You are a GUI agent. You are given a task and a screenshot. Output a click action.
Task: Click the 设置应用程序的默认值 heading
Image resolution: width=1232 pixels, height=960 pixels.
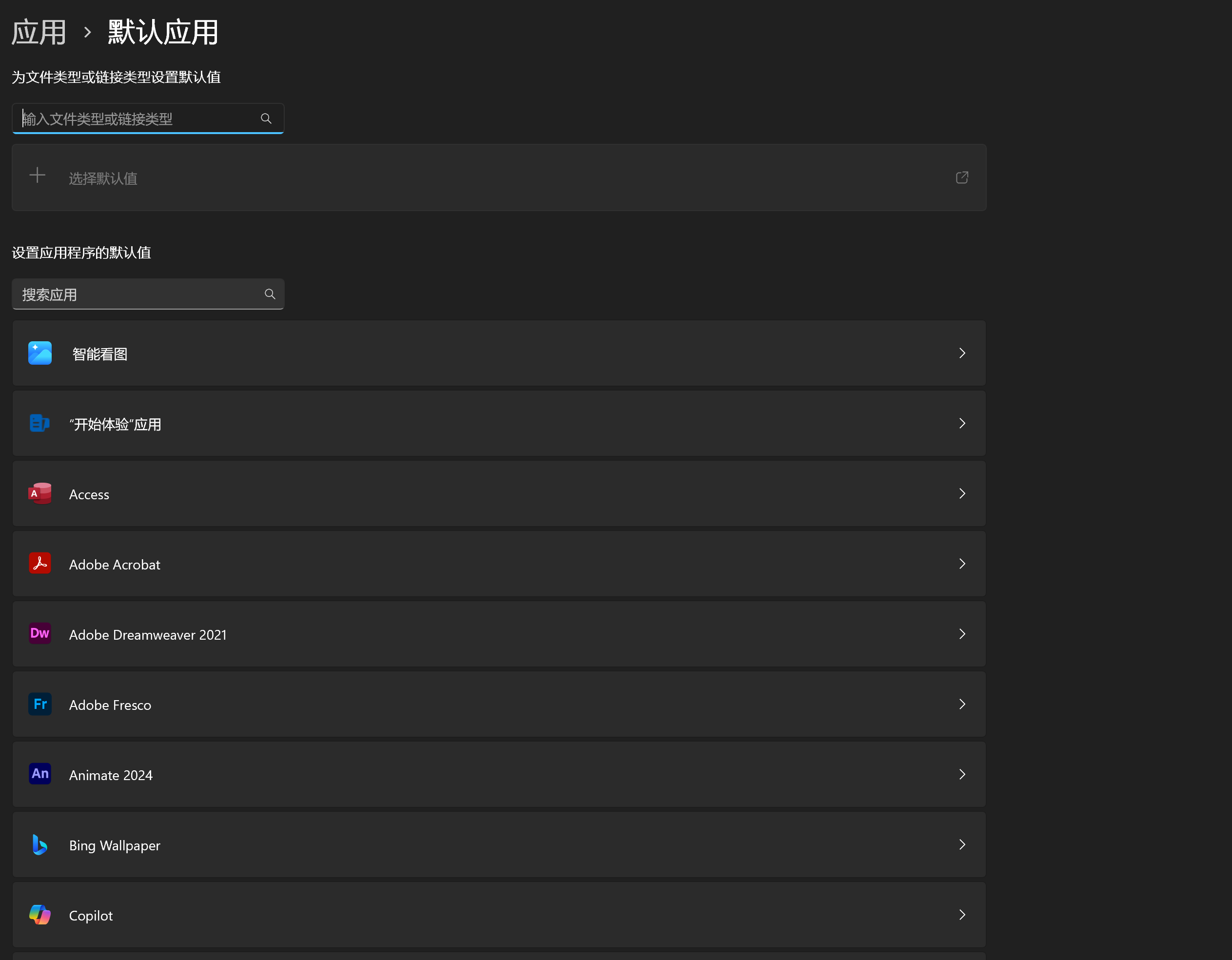pyautogui.click(x=81, y=253)
